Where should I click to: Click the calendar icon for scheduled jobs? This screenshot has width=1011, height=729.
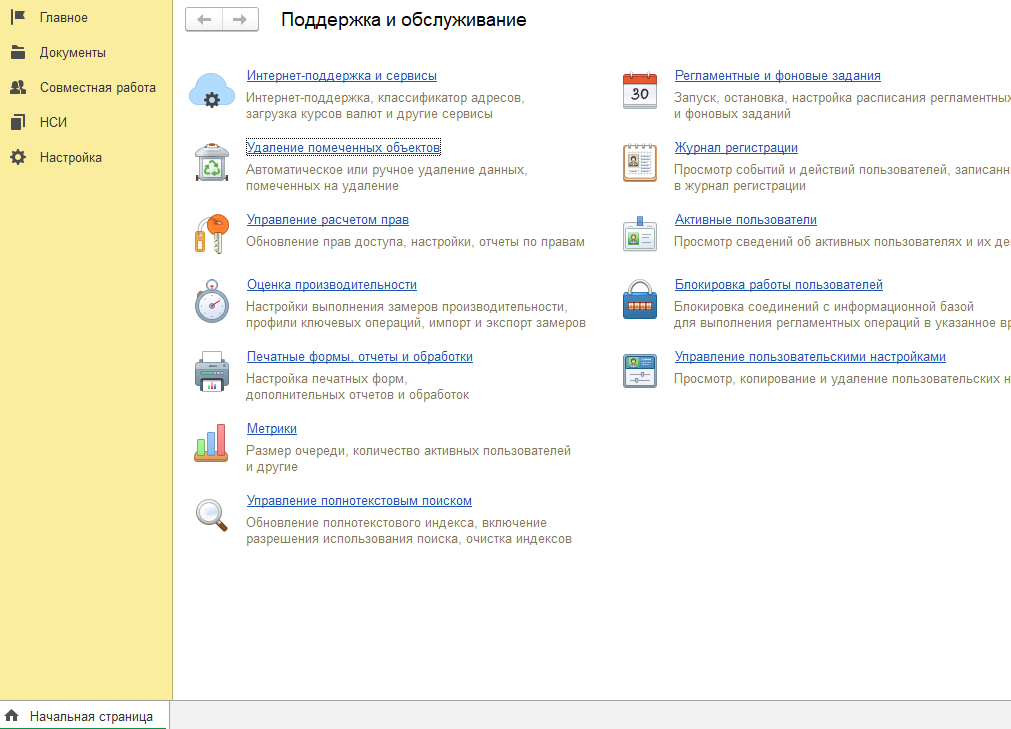coord(640,91)
